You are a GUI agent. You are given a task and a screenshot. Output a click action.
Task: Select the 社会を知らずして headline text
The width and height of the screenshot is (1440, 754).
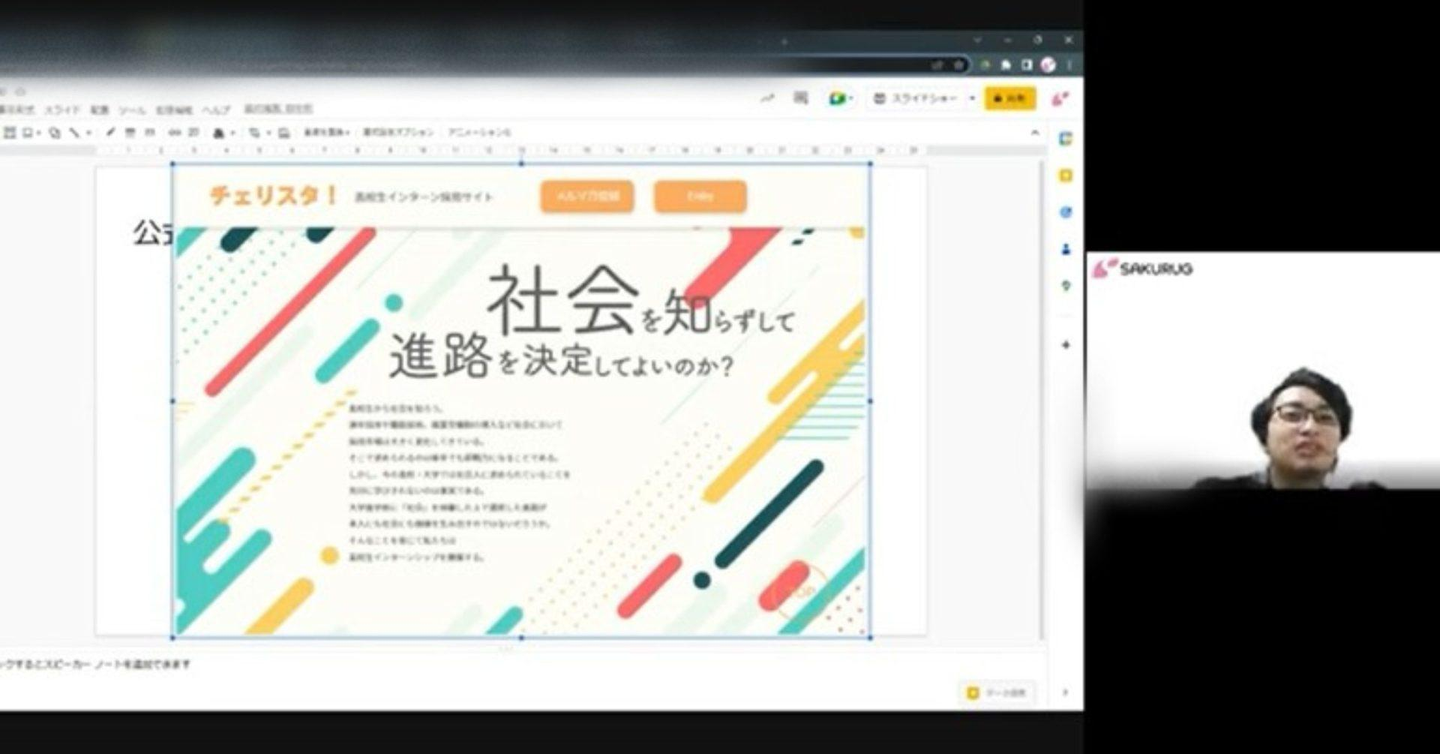click(641, 300)
